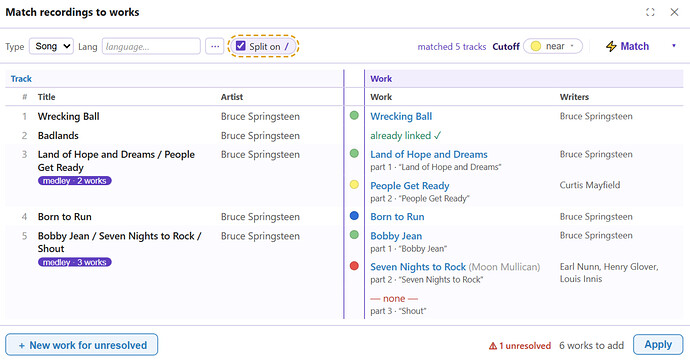Click the yellow cutoff color dot
This screenshot has width=690, height=360.
(536, 46)
